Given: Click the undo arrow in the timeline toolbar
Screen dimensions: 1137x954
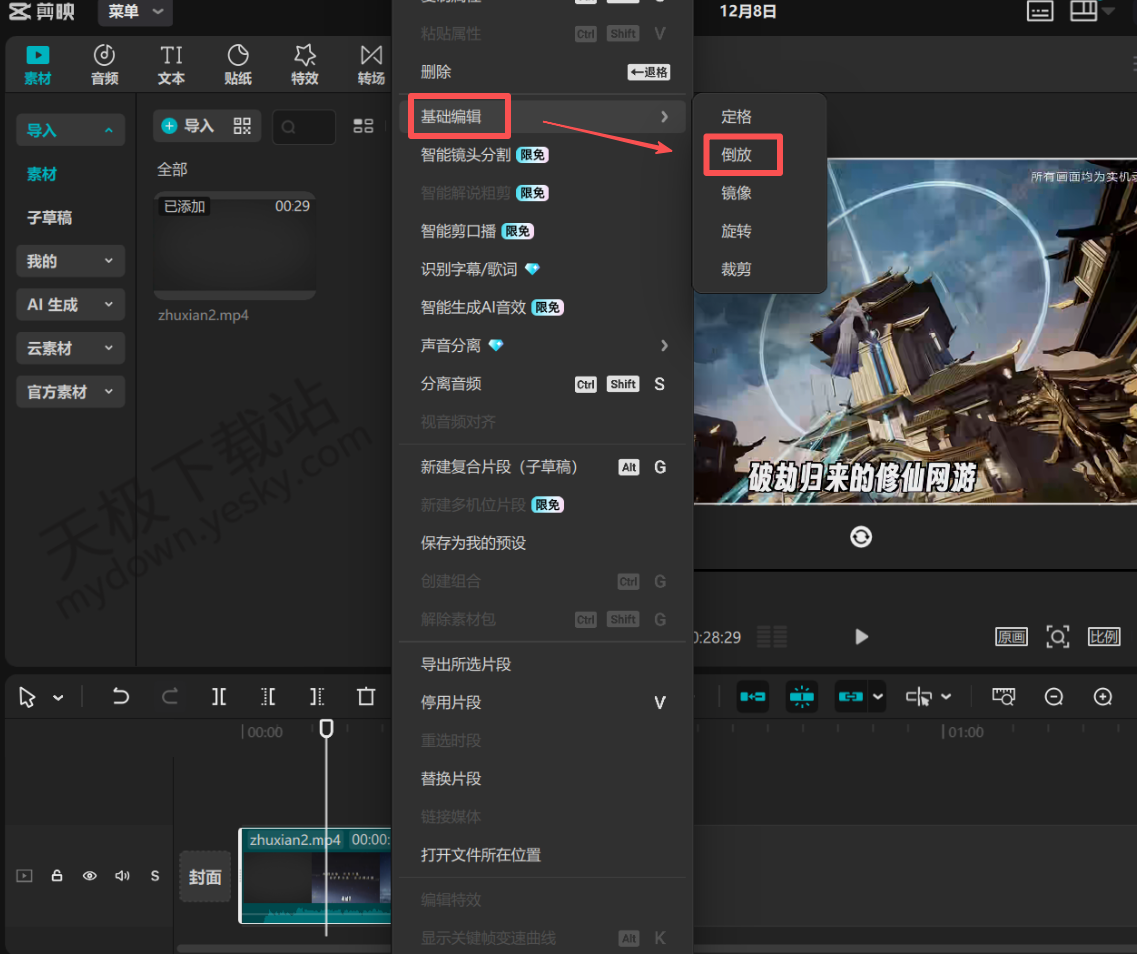Looking at the screenshot, I should click(x=120, y=696).
